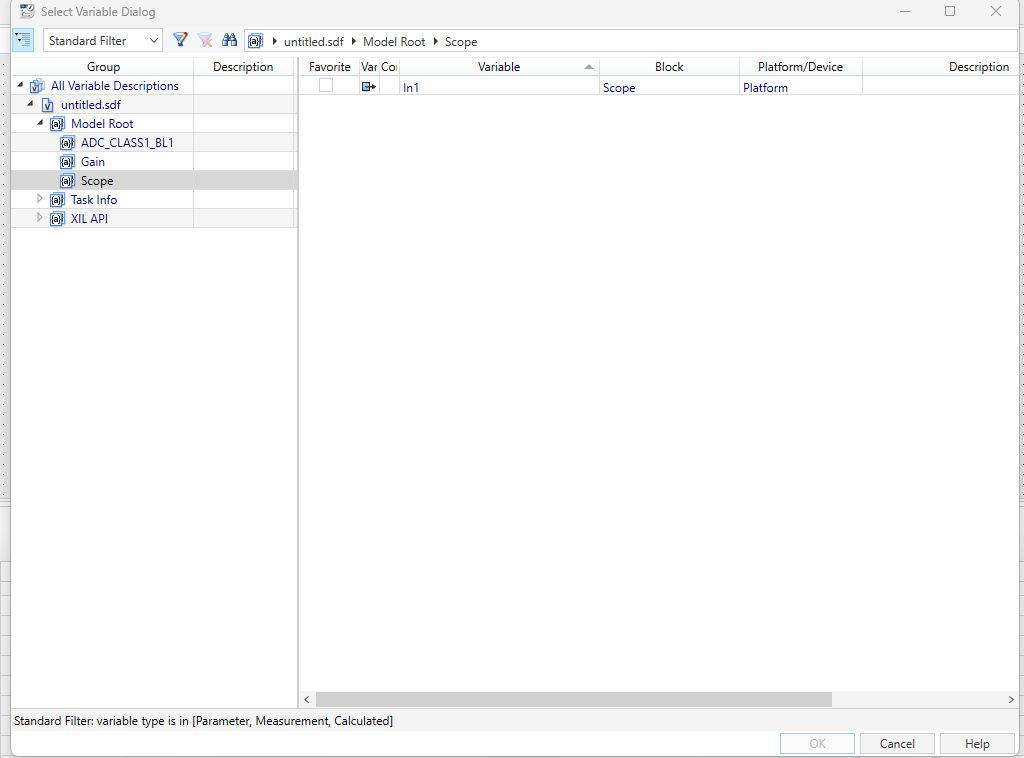
Task: Click the Gain group icon
Action: pyautogui.click(x=67, y=162)
